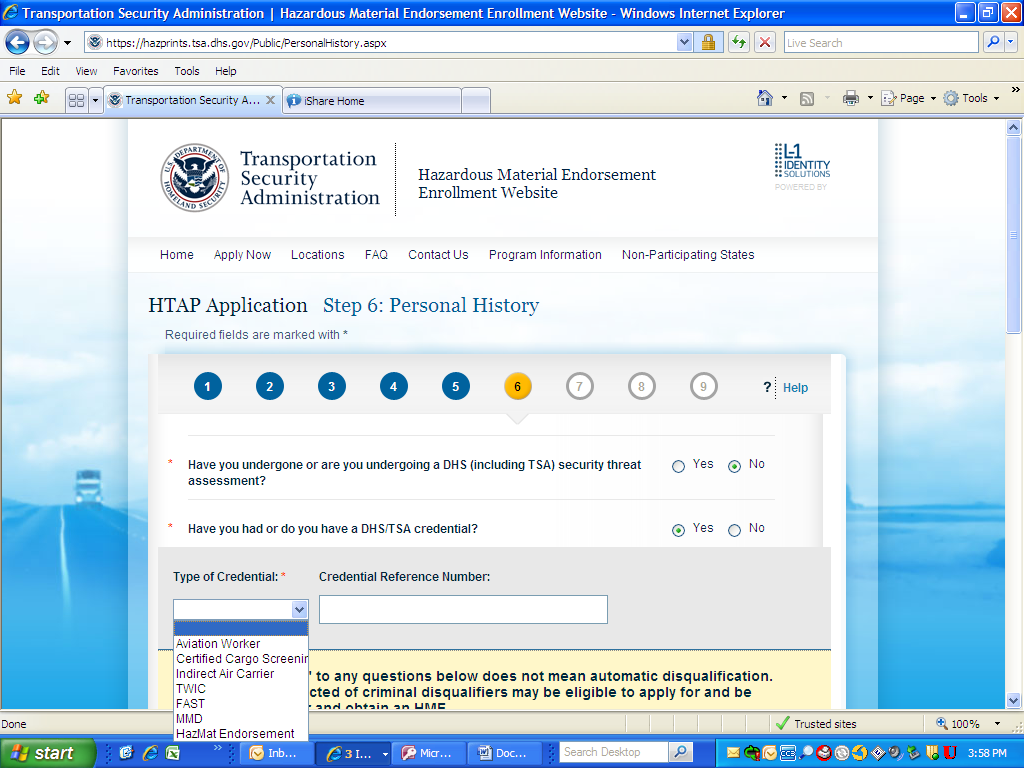Open the View menu
Viewport: 1024px width, 768px height.
(x=86, y=71)
